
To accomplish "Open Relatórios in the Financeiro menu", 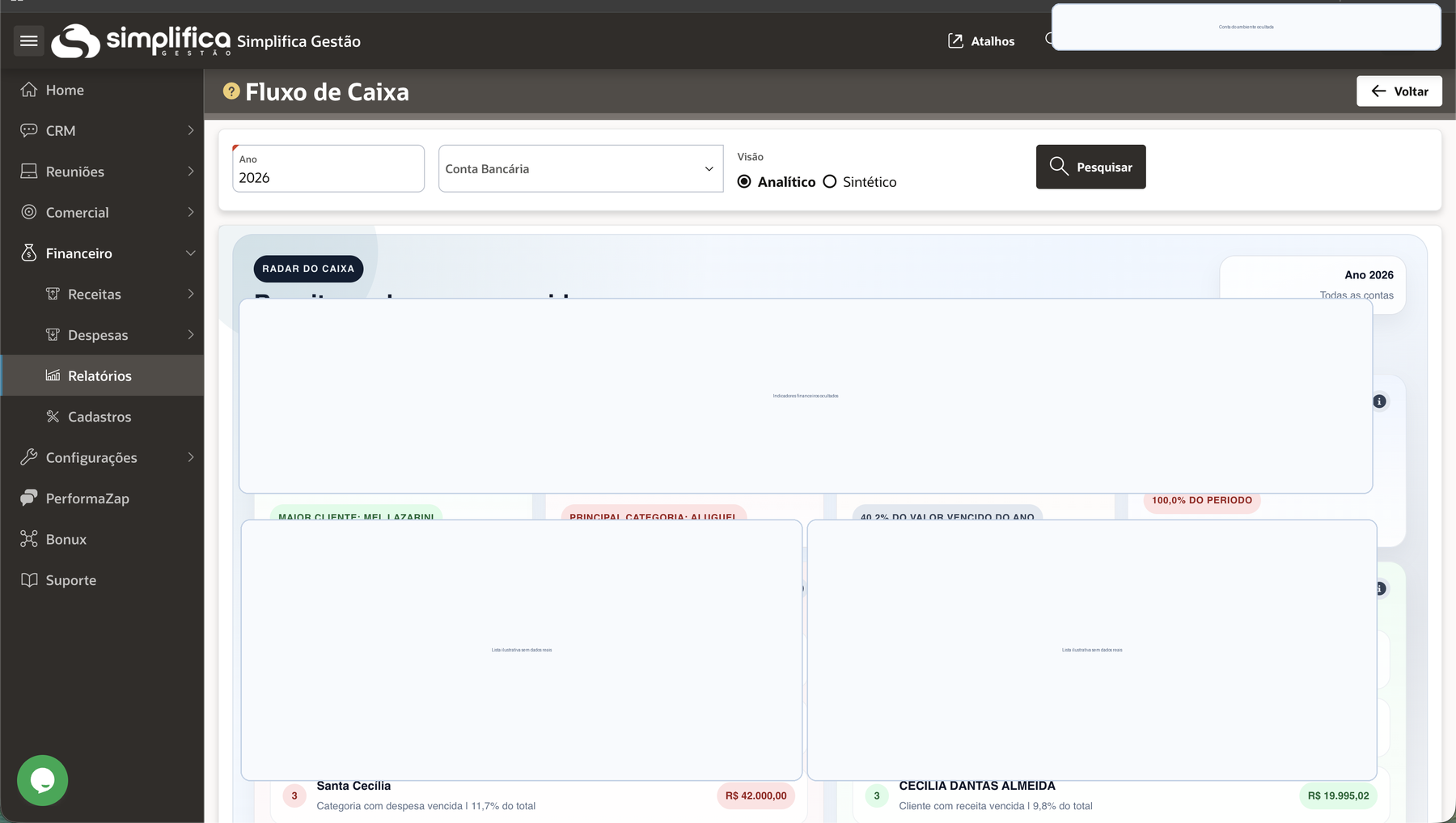I will 99,375.
